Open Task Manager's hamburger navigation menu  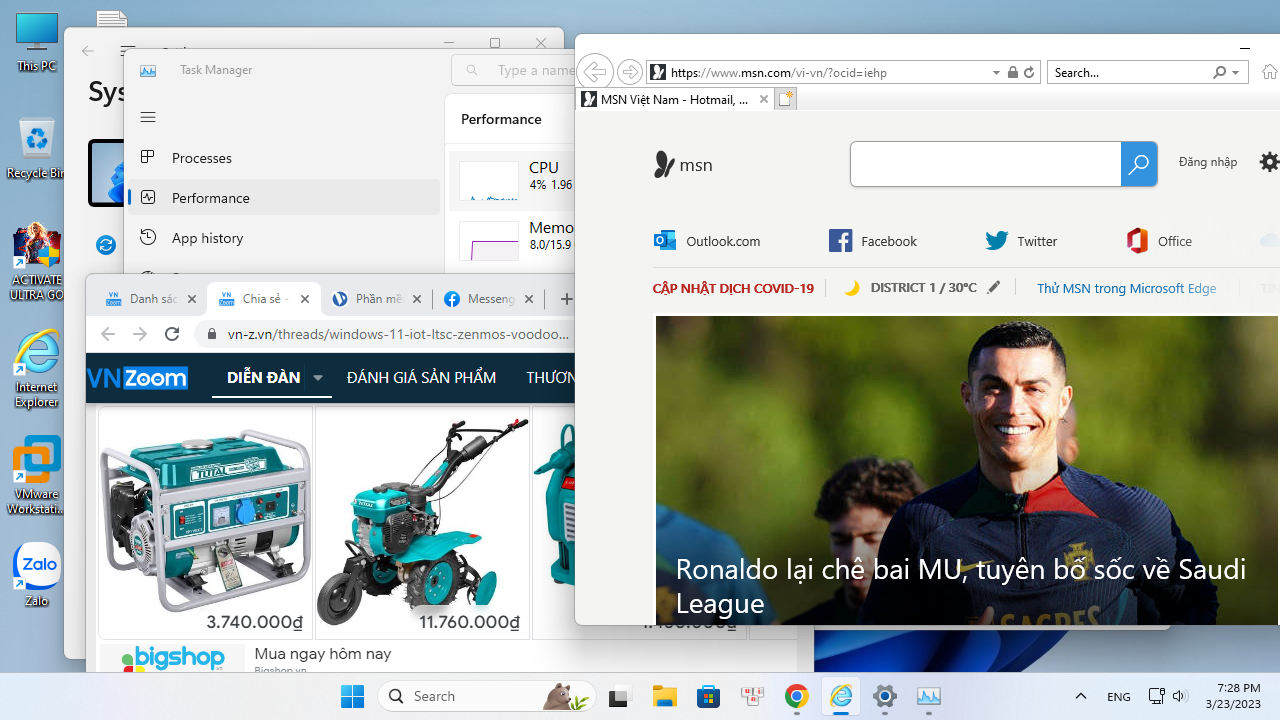tap(147, 117)
